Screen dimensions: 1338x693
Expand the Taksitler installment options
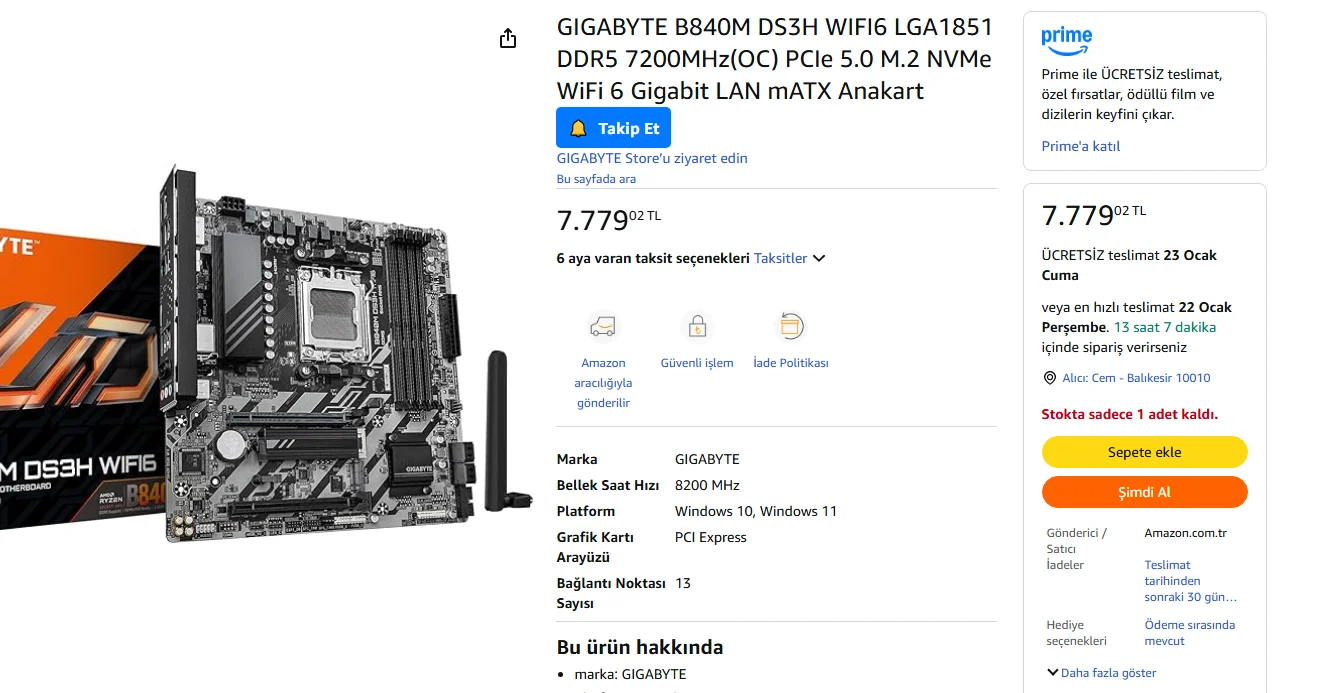(x=780, y=258)
